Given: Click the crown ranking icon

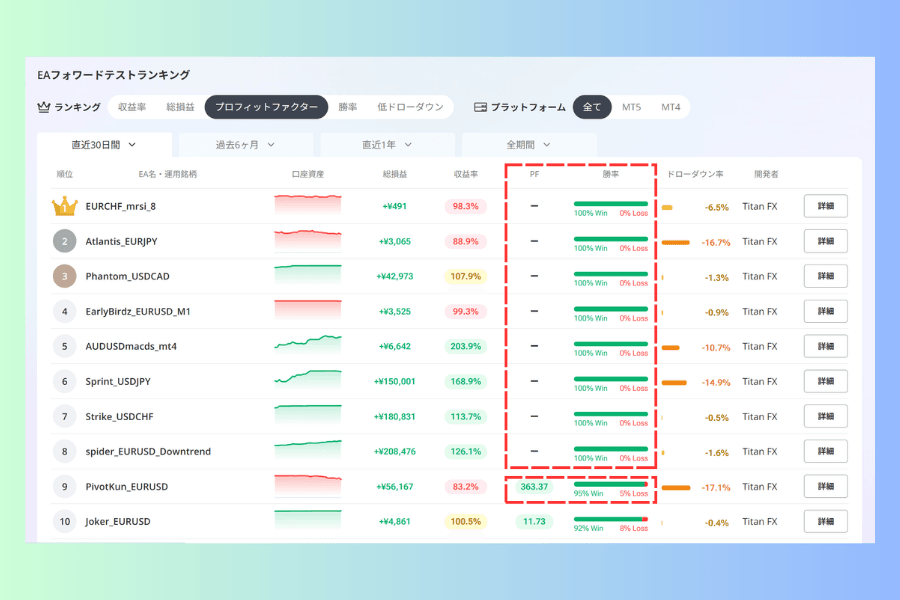Looking at the screenshot, I should click(x=44, y=107).
